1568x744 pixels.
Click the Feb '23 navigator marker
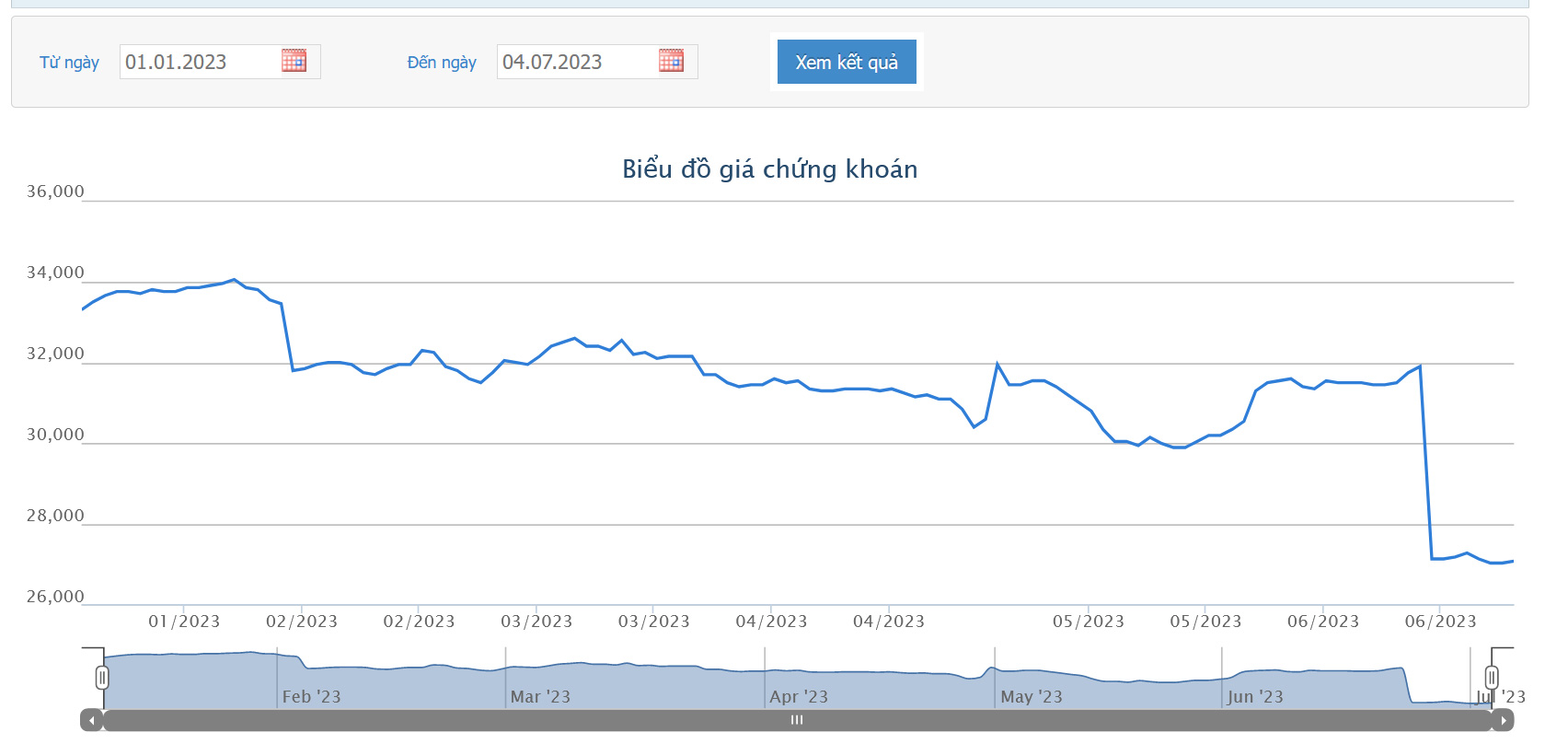click(311, 697)
